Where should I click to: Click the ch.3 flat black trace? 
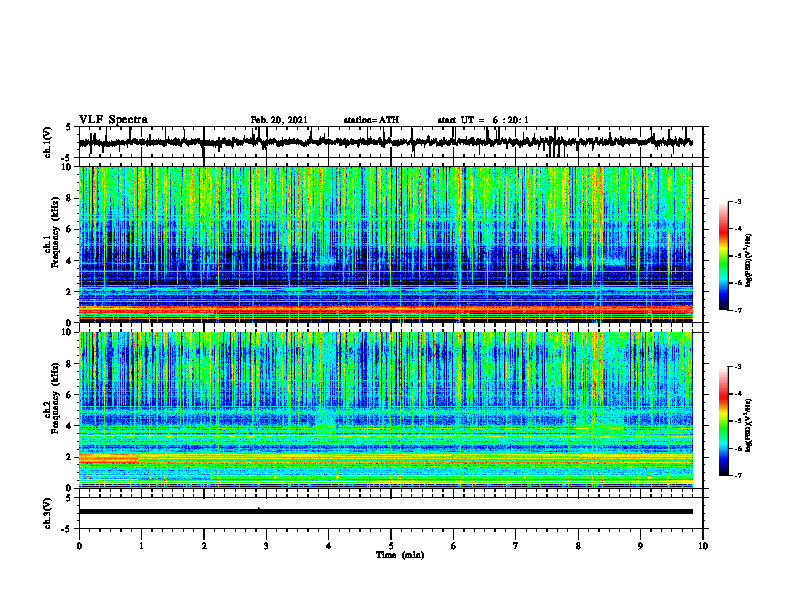(x=386, y=512)
